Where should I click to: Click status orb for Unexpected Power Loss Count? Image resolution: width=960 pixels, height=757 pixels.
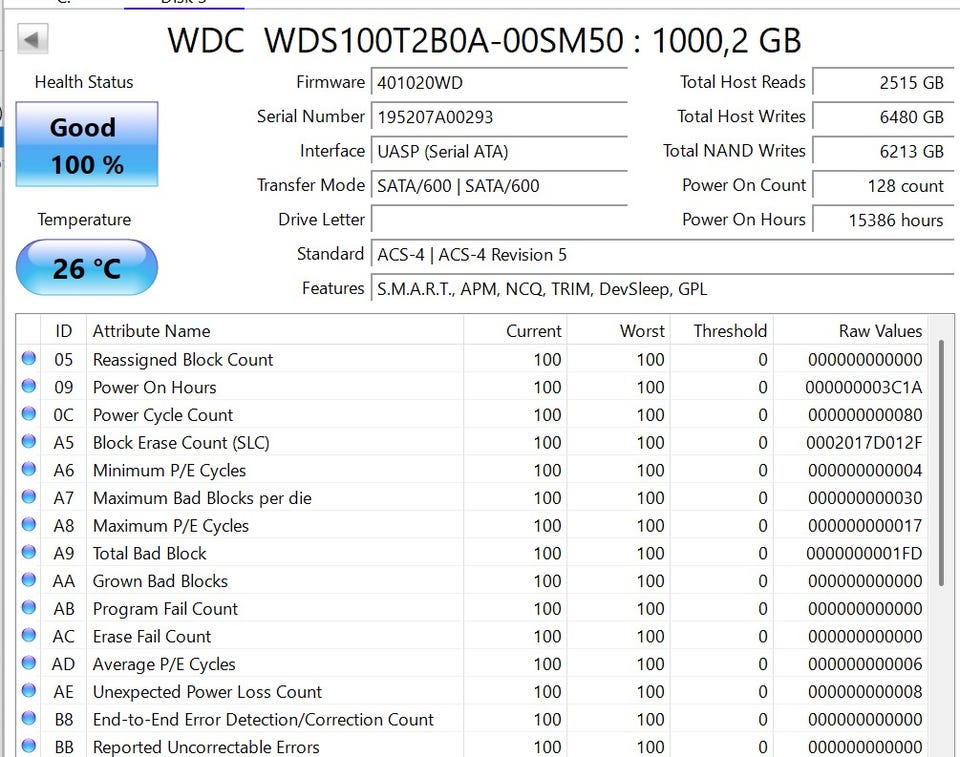tap(29, 690)
